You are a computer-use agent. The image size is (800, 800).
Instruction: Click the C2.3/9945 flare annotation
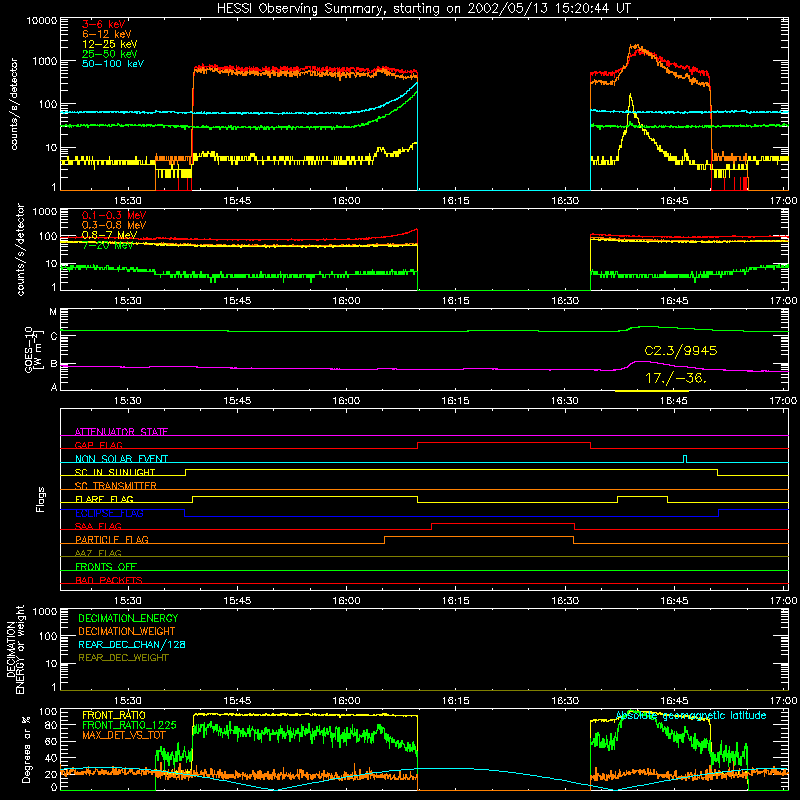point(681,351)
